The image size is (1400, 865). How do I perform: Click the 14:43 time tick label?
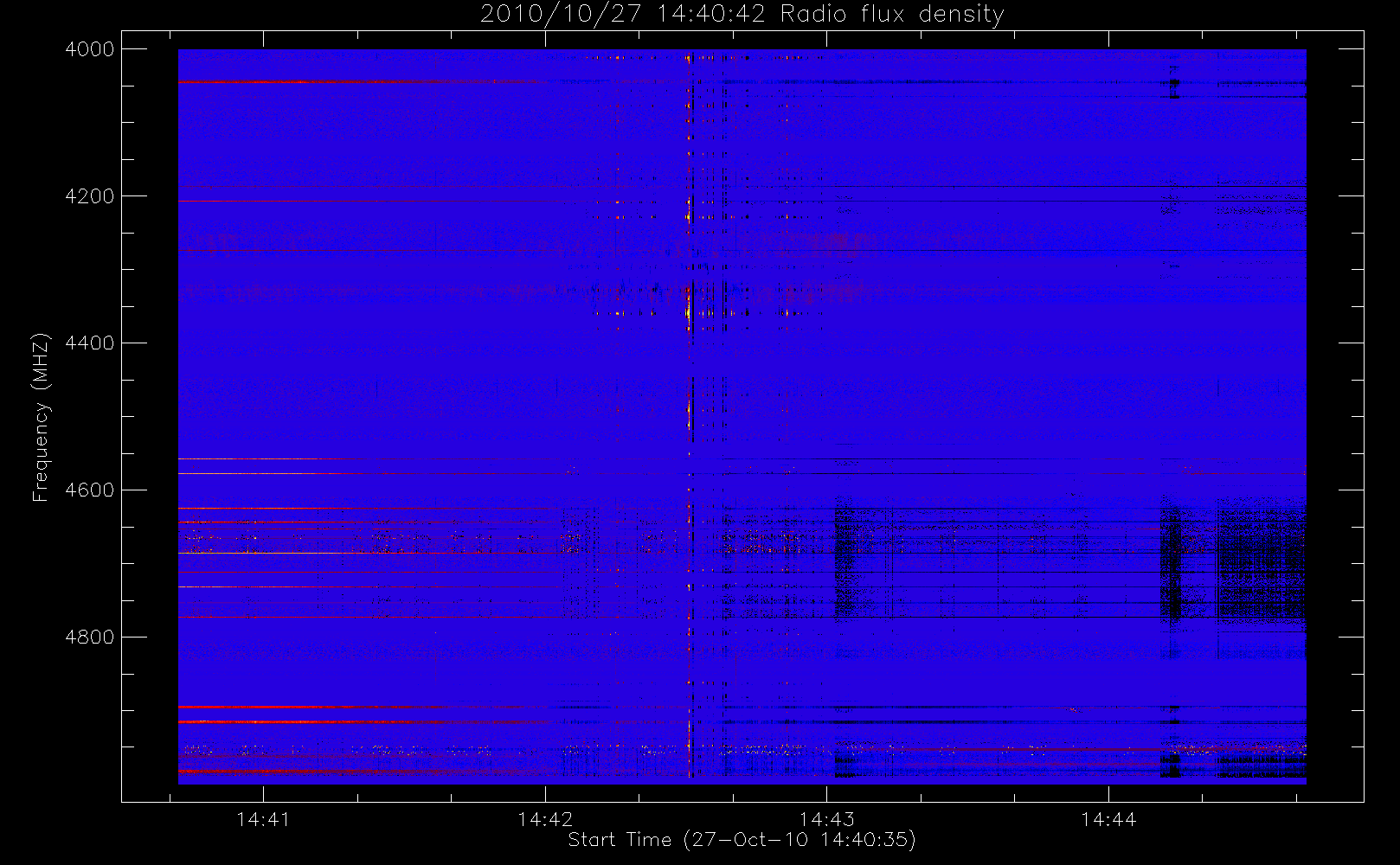click(826, 819)
